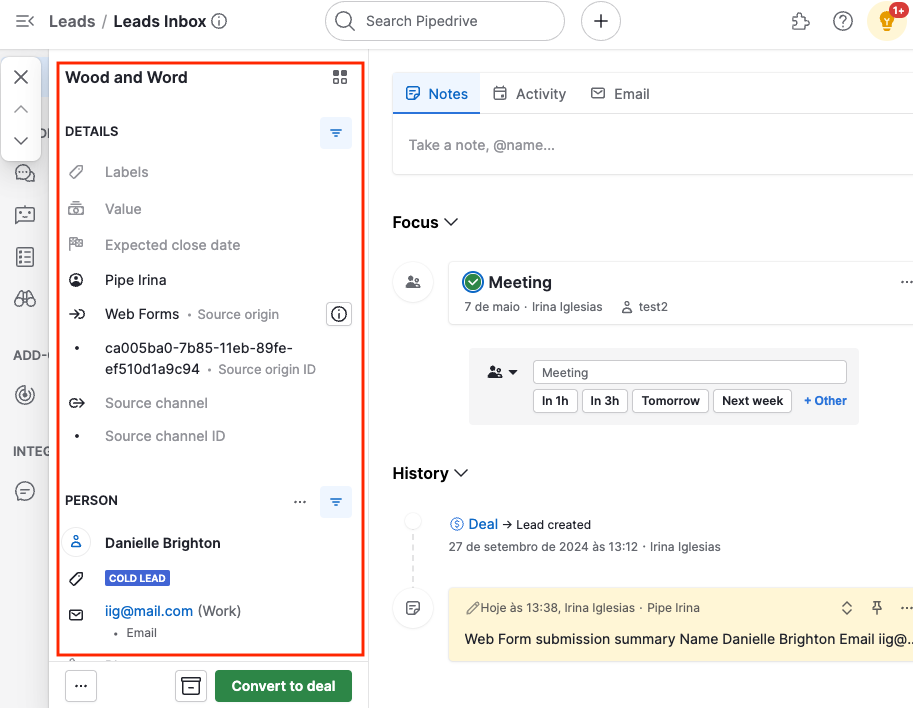
Task: Archive the lead
Action: (x=191, y=686)
